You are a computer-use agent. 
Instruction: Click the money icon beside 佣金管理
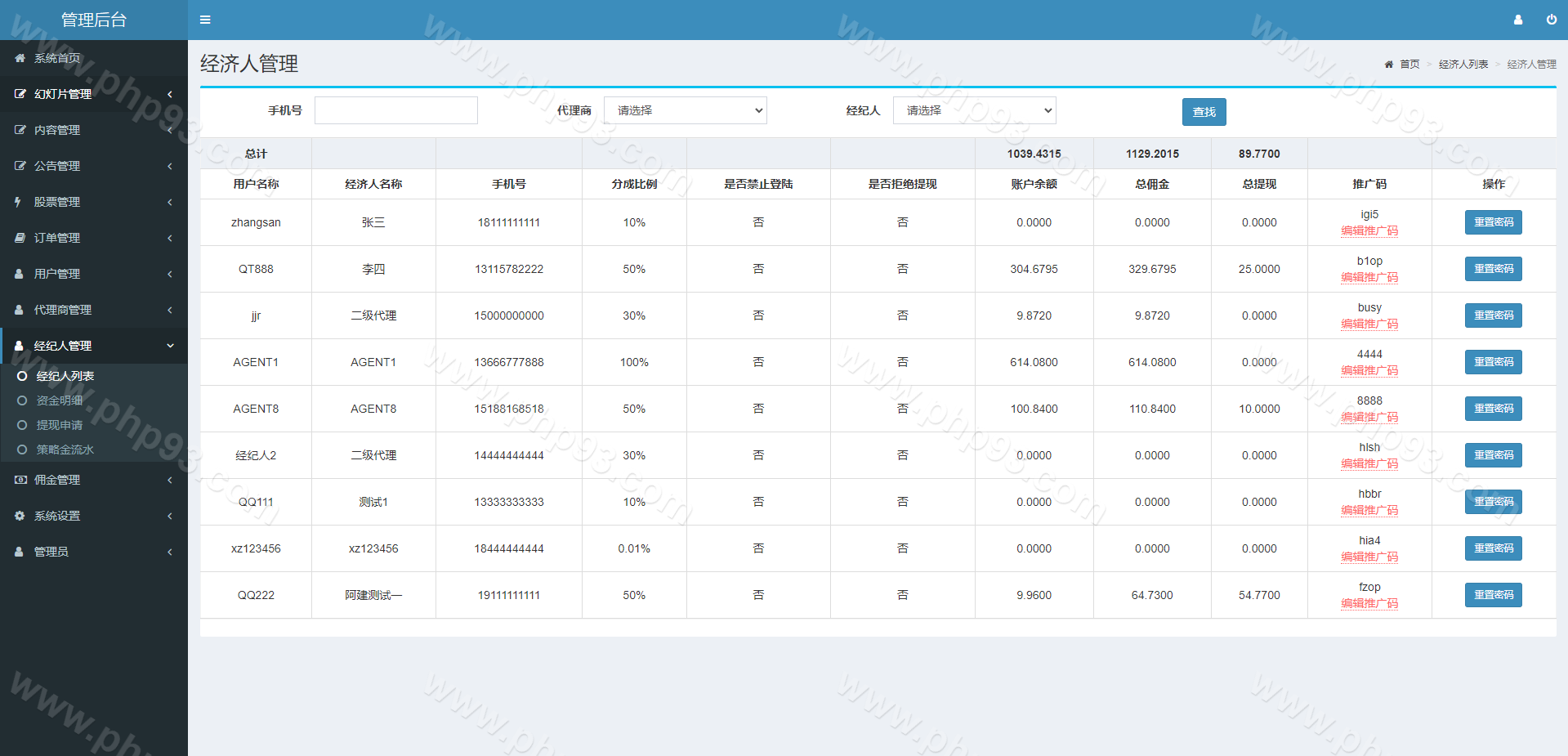pyautogui.click(x=20, y=480)
